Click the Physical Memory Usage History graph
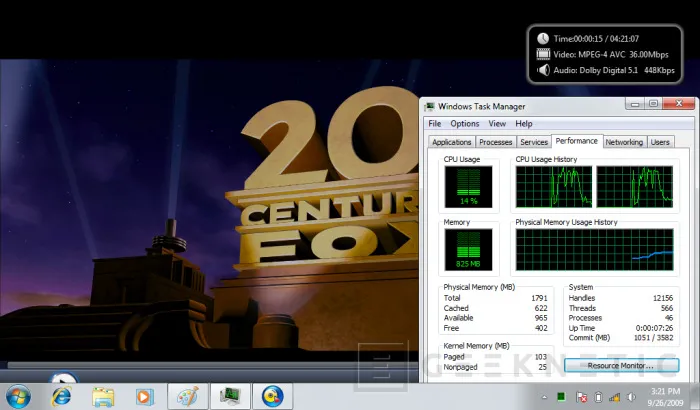Viewport: 700px width, 410px height. pyautogui.click(x=594, y=250)
